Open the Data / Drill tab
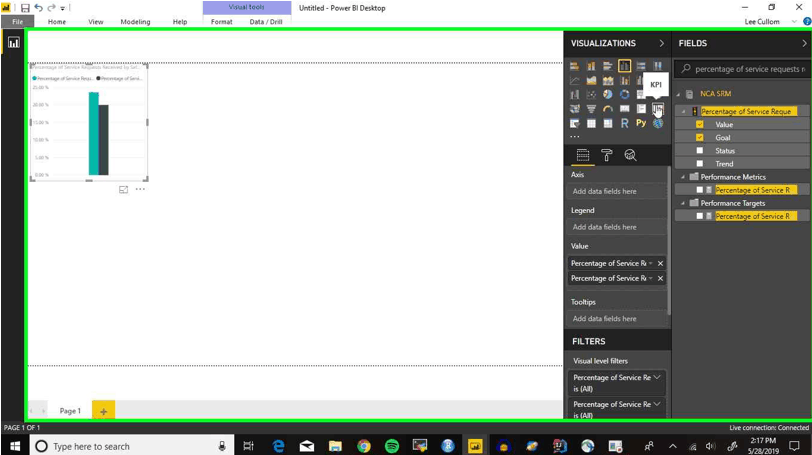812x455 pixels. tap(266, 22)
